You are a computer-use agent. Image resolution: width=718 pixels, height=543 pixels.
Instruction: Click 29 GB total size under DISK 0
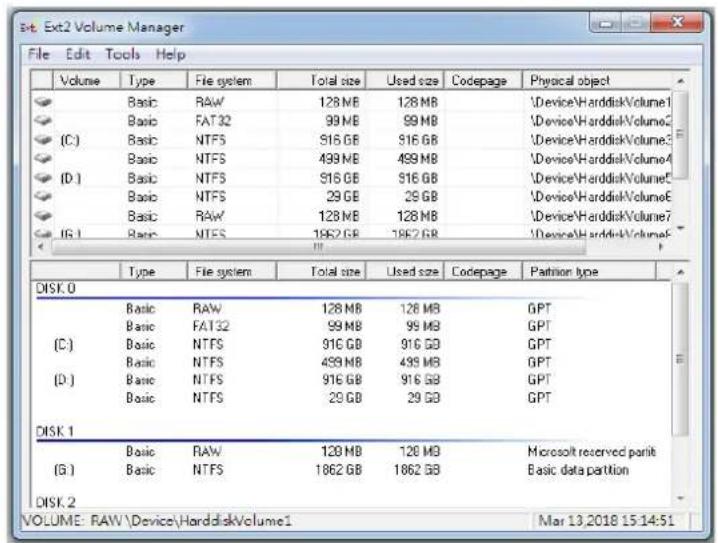tap(345, 397)
